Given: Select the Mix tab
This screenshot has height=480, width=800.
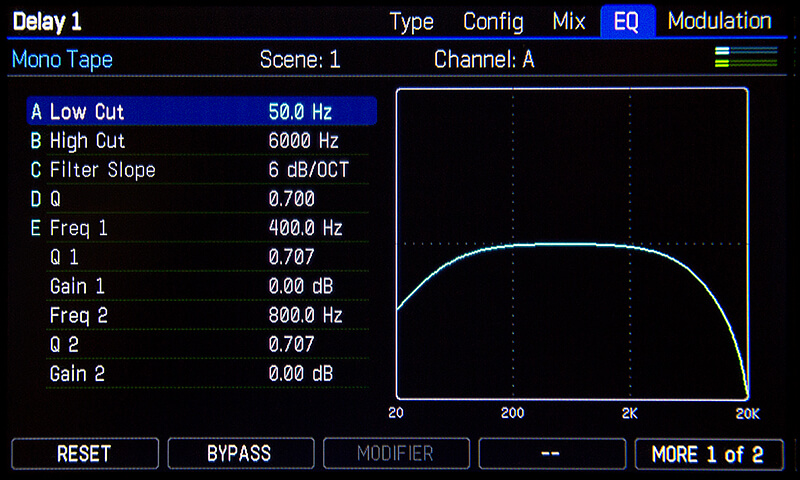Looking at the screenshot, I should point(569,21).
